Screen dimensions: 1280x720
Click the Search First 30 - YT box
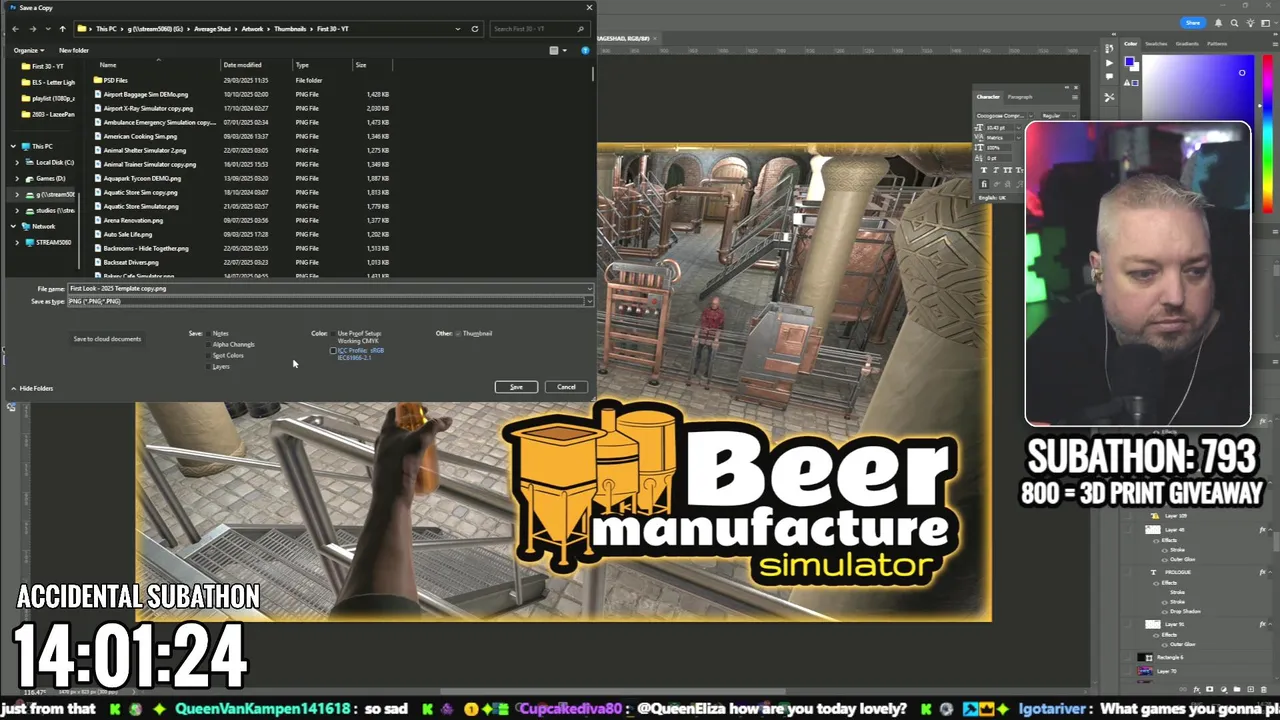point(538,29)
